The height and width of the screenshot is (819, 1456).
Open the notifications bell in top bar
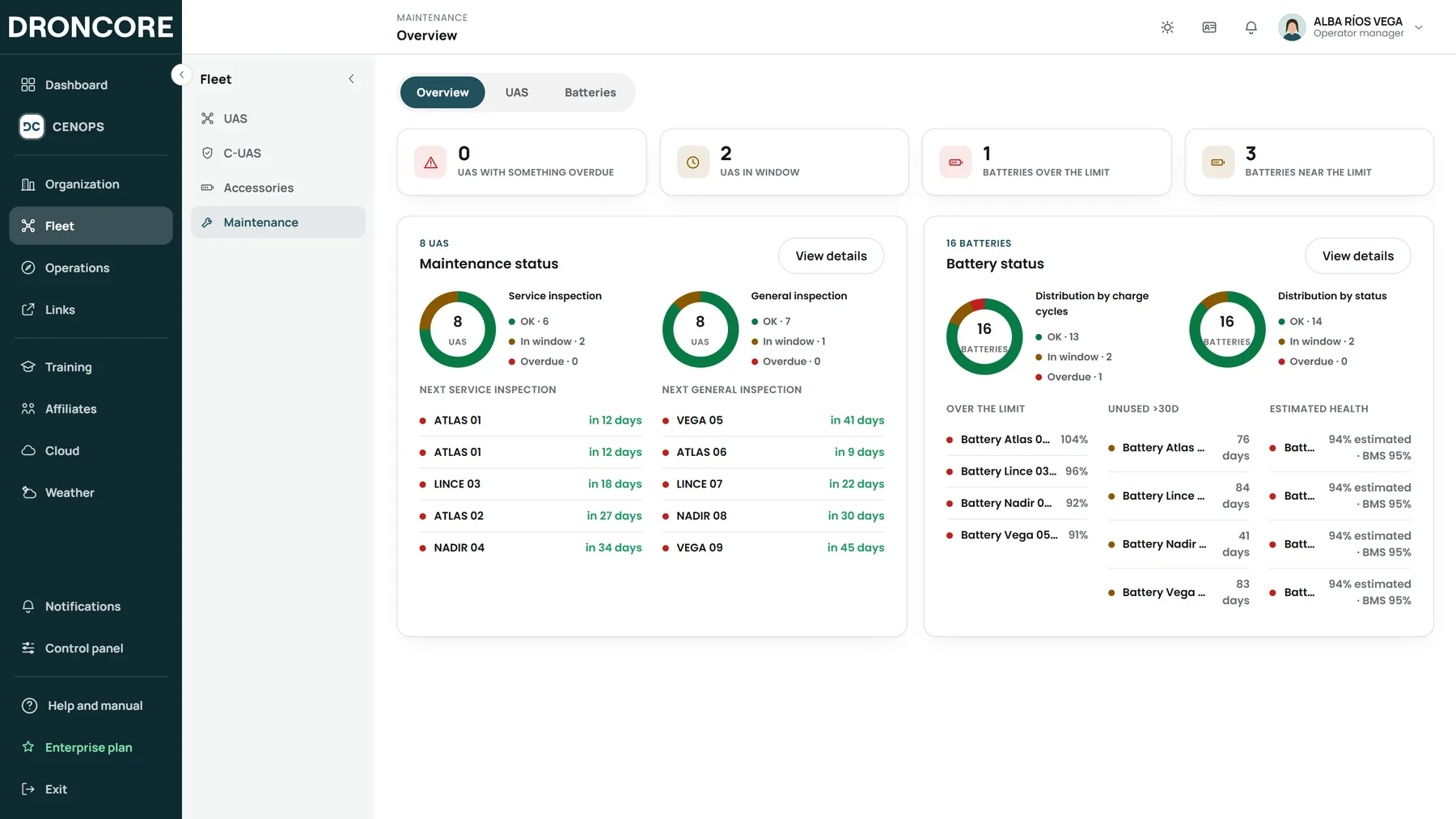tap(1251, 27)
